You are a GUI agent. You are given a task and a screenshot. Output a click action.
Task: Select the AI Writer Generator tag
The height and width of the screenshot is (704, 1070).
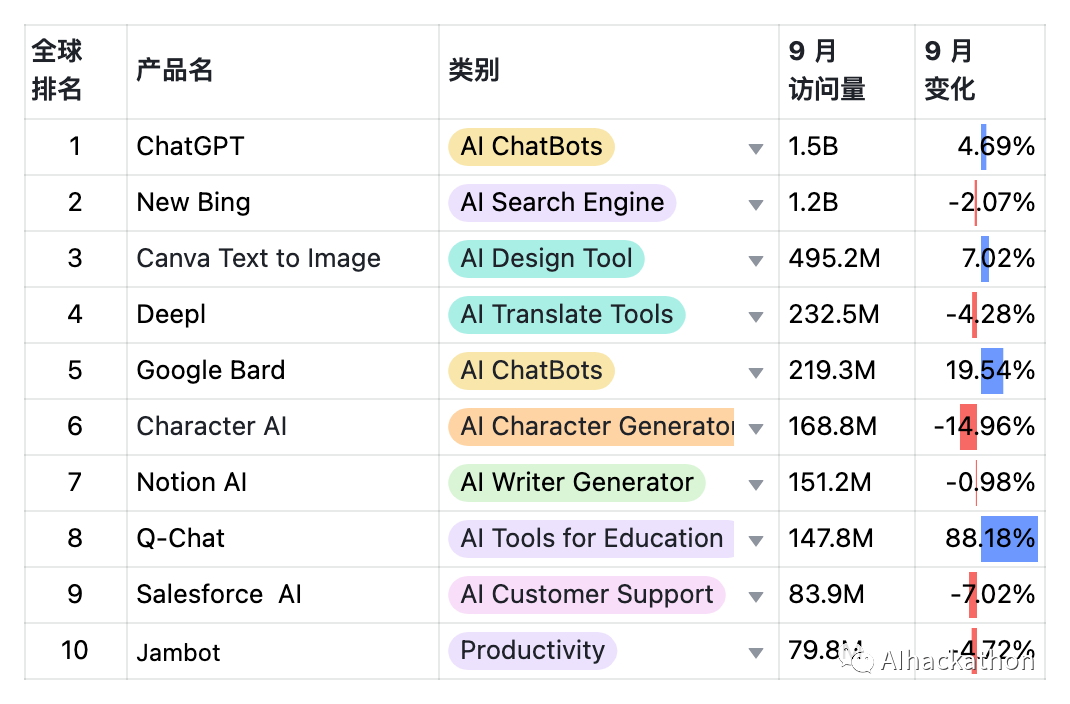click(576, 483)
